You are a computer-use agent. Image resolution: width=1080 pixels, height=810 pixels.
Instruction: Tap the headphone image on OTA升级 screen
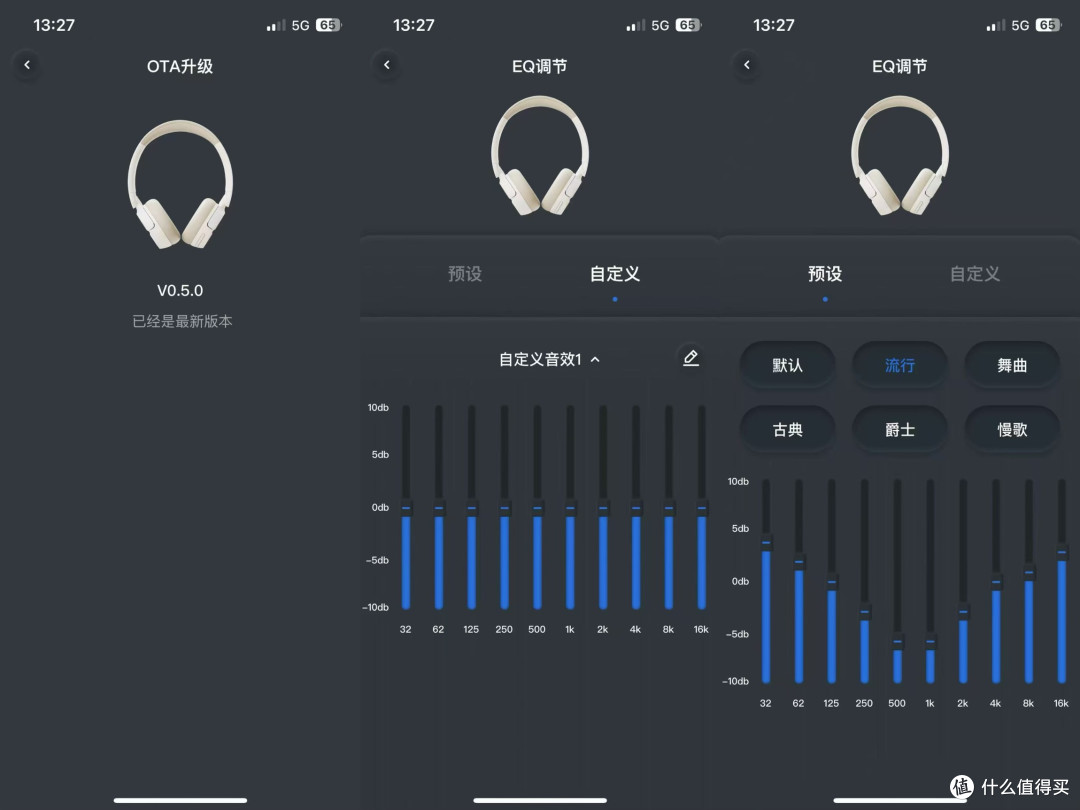(x=180, y=185)
